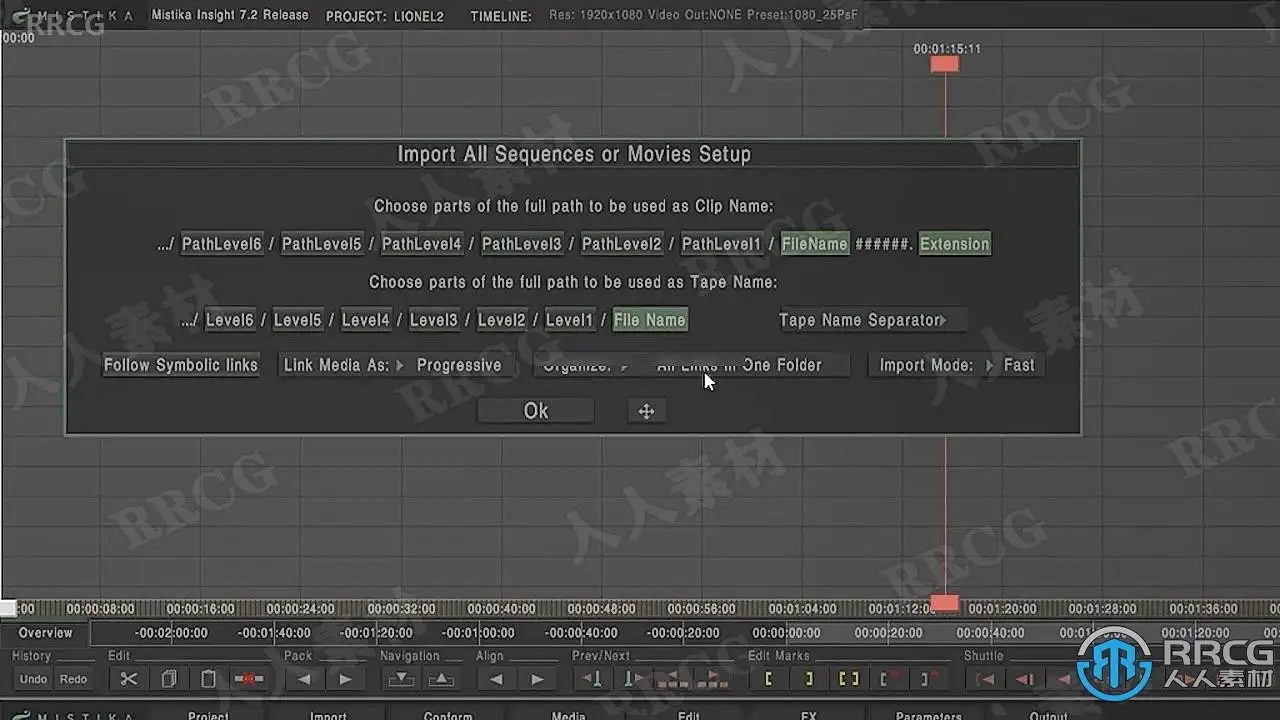Set the mark-out with the yellow ] icon

pos(808,679)
